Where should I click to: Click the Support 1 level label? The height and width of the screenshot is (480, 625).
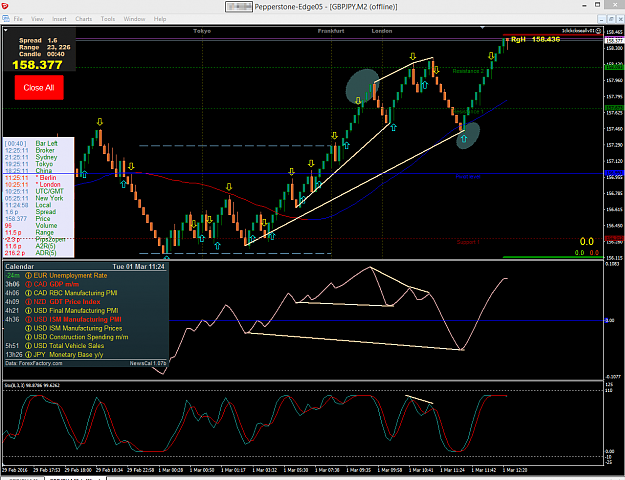click(x=468, y=242)
